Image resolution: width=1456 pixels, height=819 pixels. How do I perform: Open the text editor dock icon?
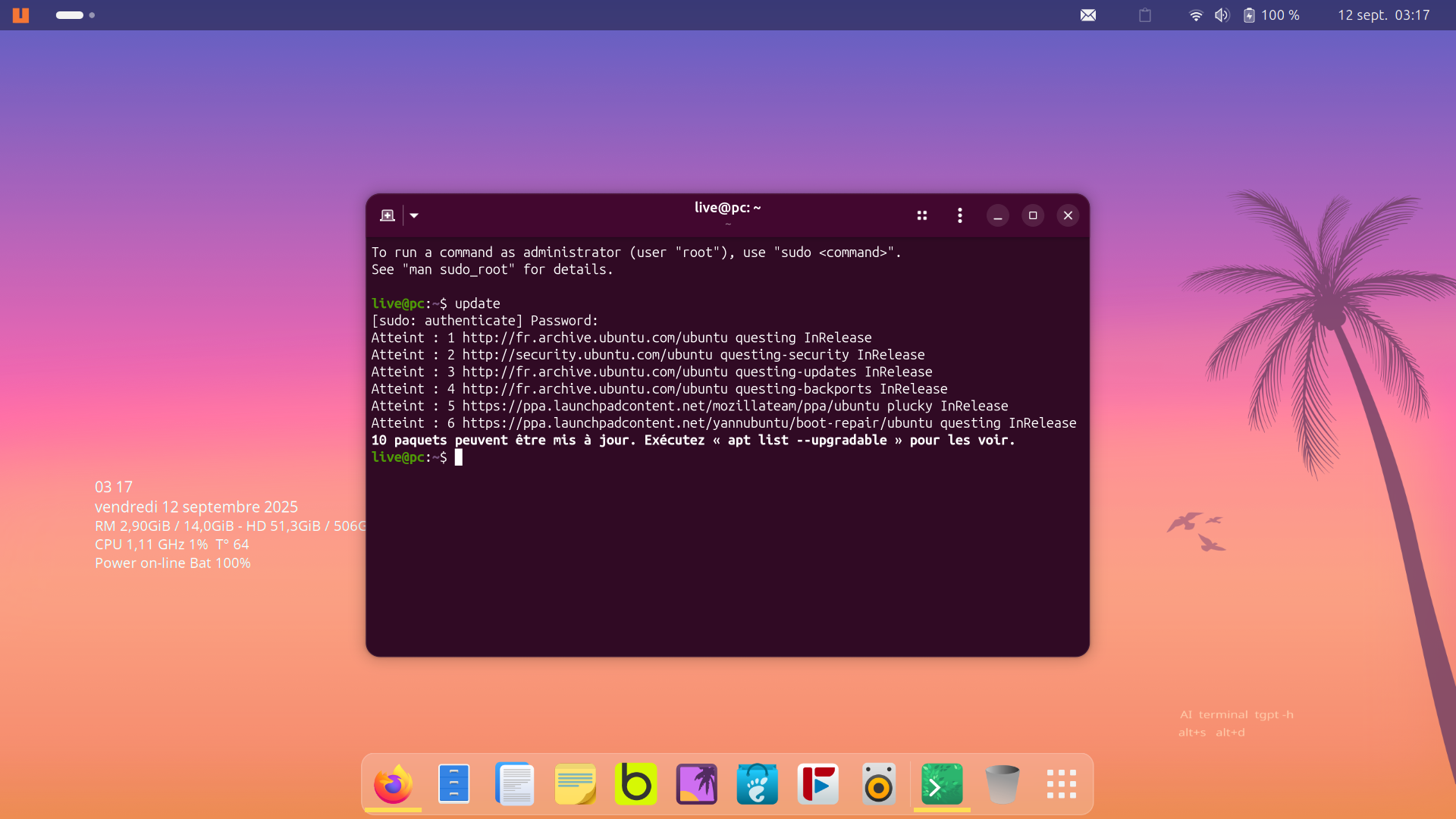(515, 784)
